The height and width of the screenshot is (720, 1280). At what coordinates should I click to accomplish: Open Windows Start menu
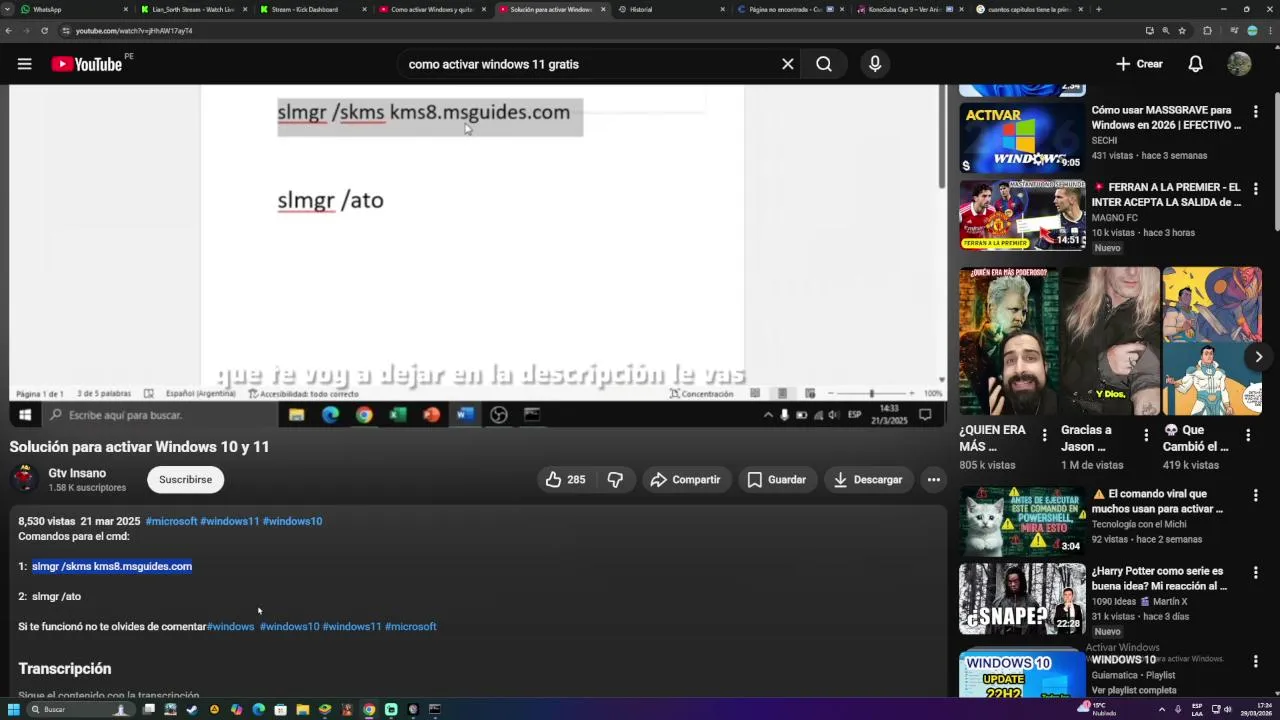point(13,709)
